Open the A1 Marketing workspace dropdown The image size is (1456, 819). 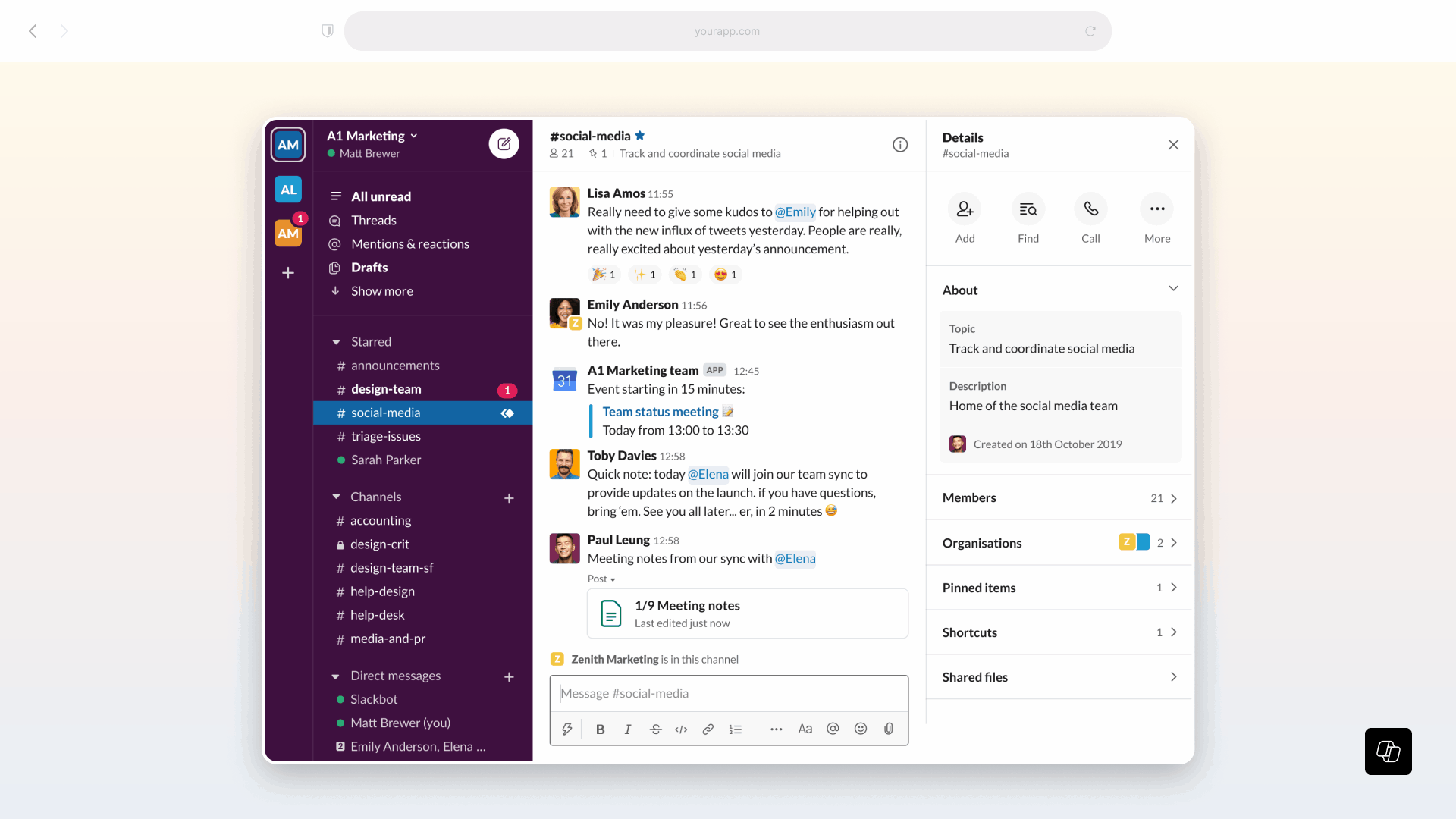pos(372,136)
